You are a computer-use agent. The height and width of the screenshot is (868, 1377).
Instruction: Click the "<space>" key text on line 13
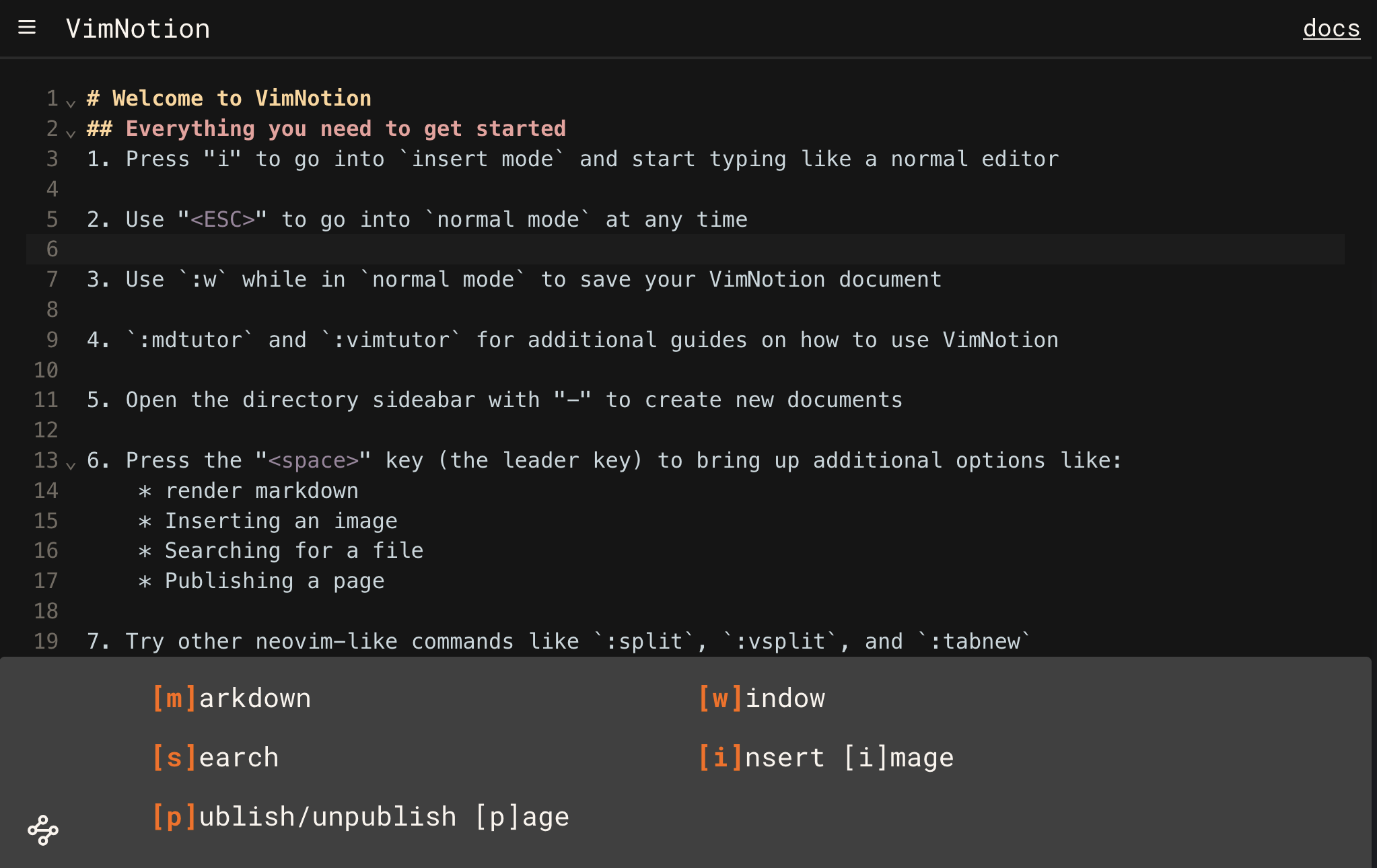[314, 461]
